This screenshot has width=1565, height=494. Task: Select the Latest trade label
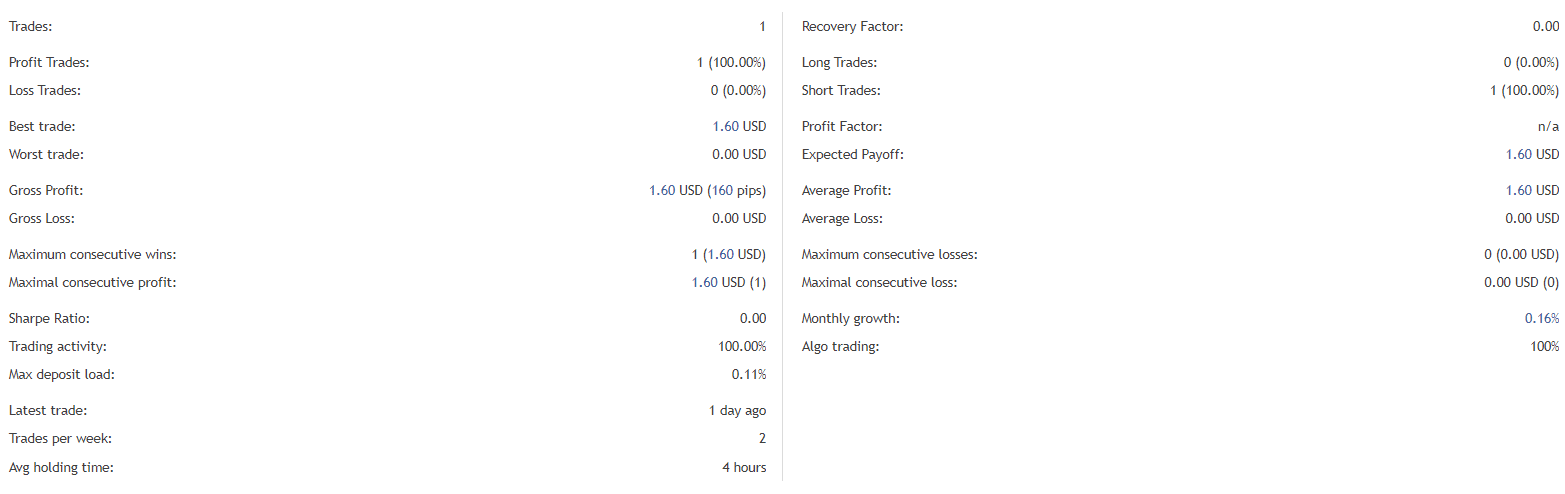(x=48, y=411)
